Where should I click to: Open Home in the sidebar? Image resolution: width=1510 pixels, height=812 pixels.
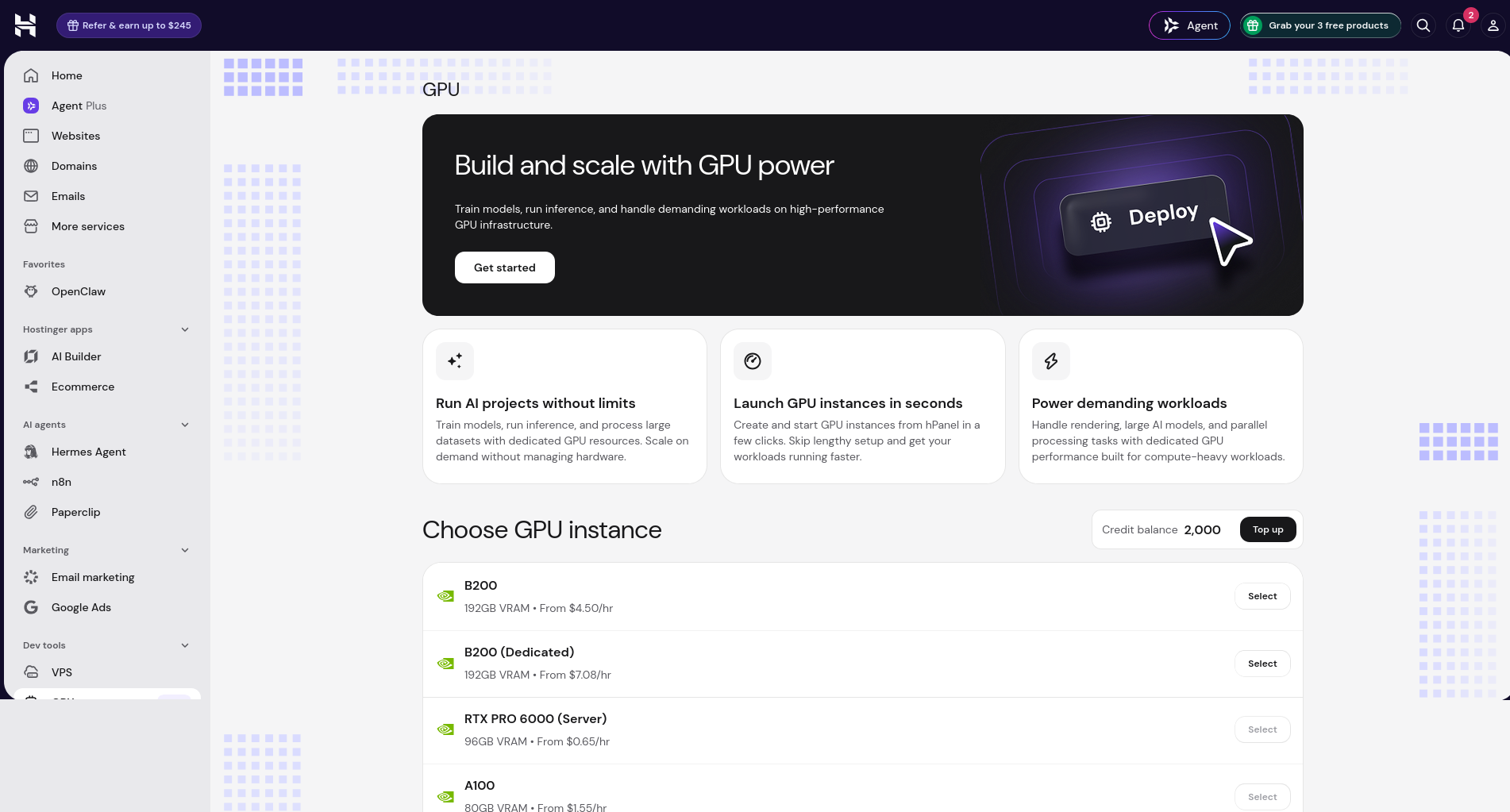click(107, 75)
